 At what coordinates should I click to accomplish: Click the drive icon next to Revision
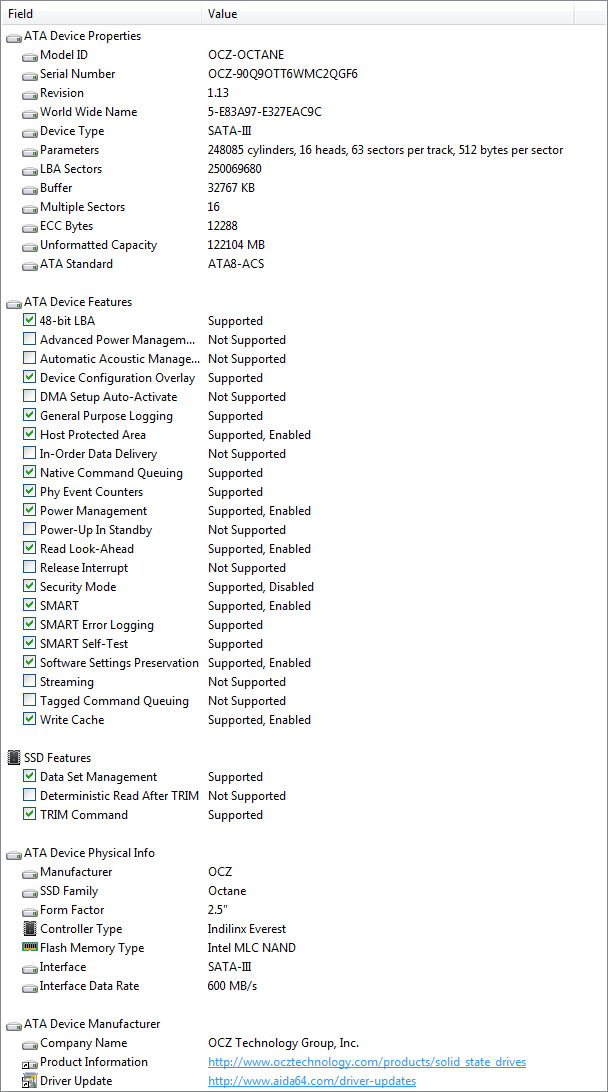click(x=29, y=94)
